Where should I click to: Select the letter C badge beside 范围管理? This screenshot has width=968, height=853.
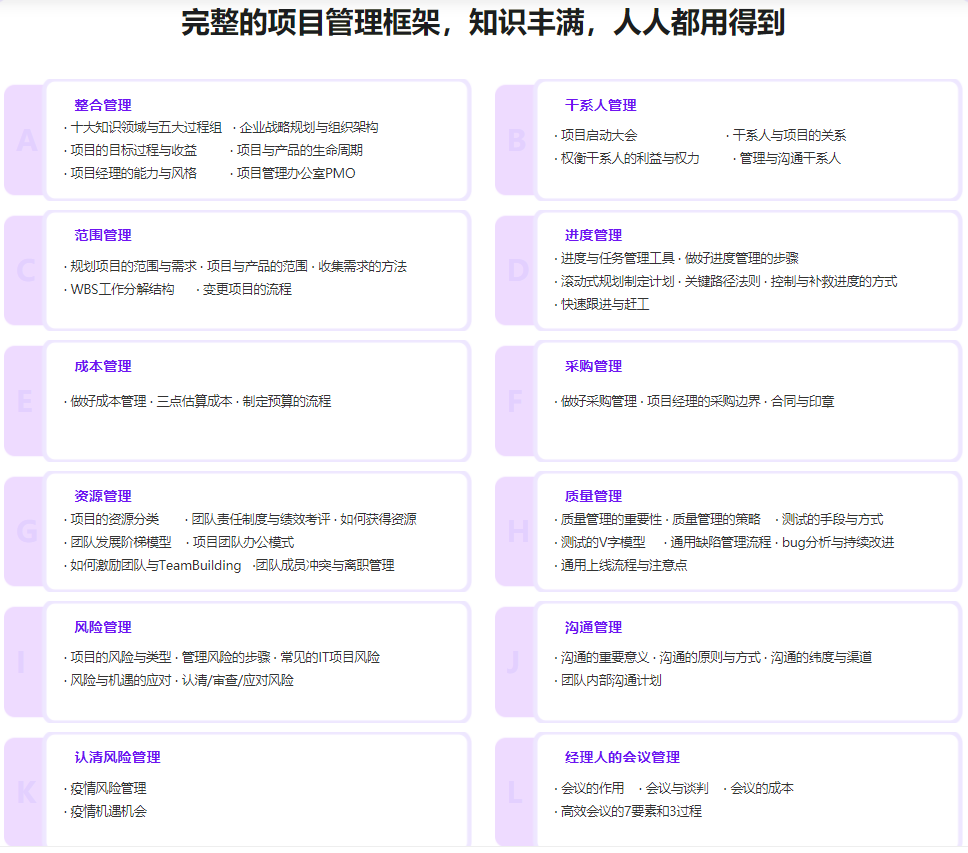click(x=27, y=270)
